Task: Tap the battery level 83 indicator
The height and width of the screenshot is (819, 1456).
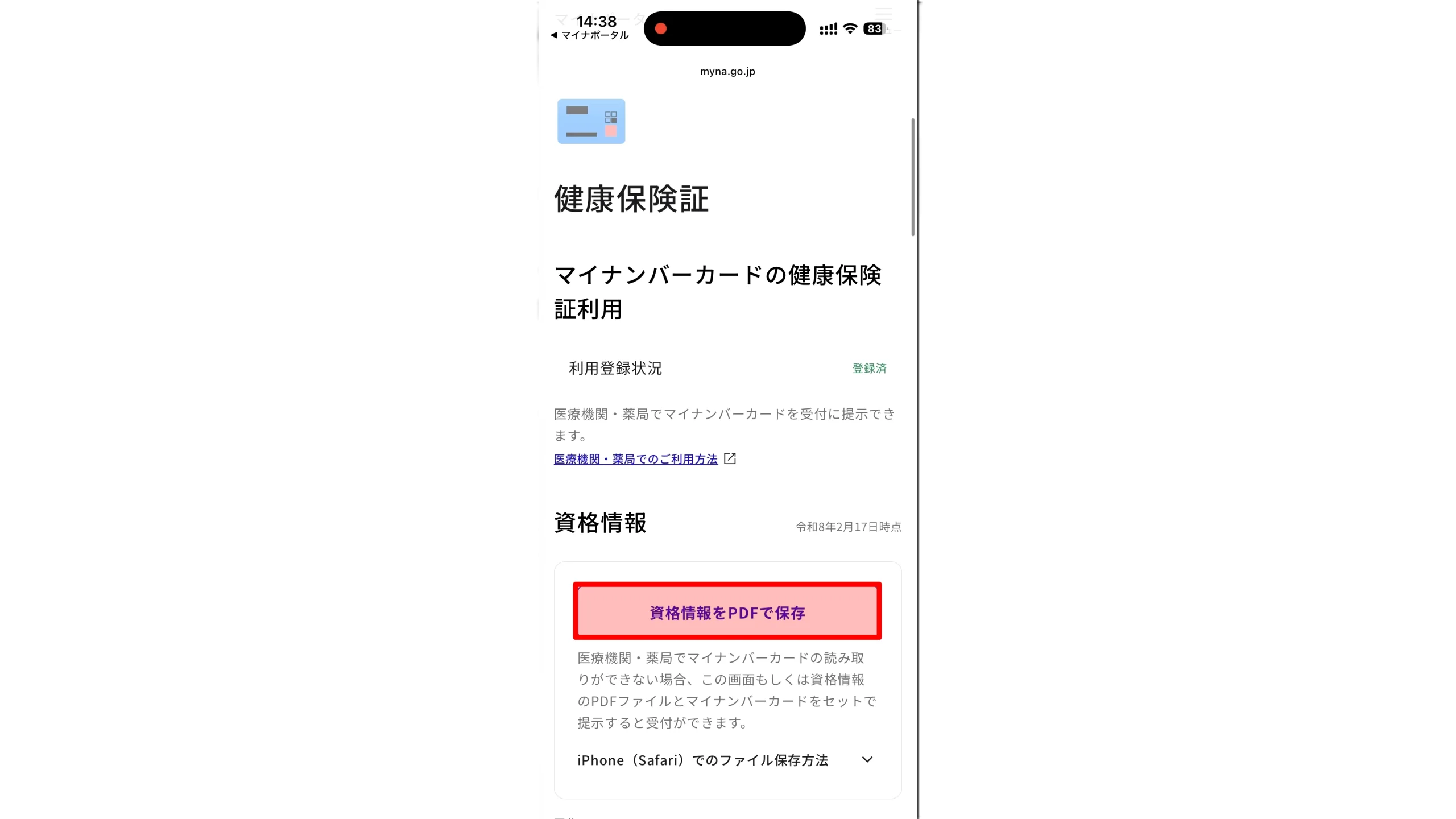Action: click(874, 28)
